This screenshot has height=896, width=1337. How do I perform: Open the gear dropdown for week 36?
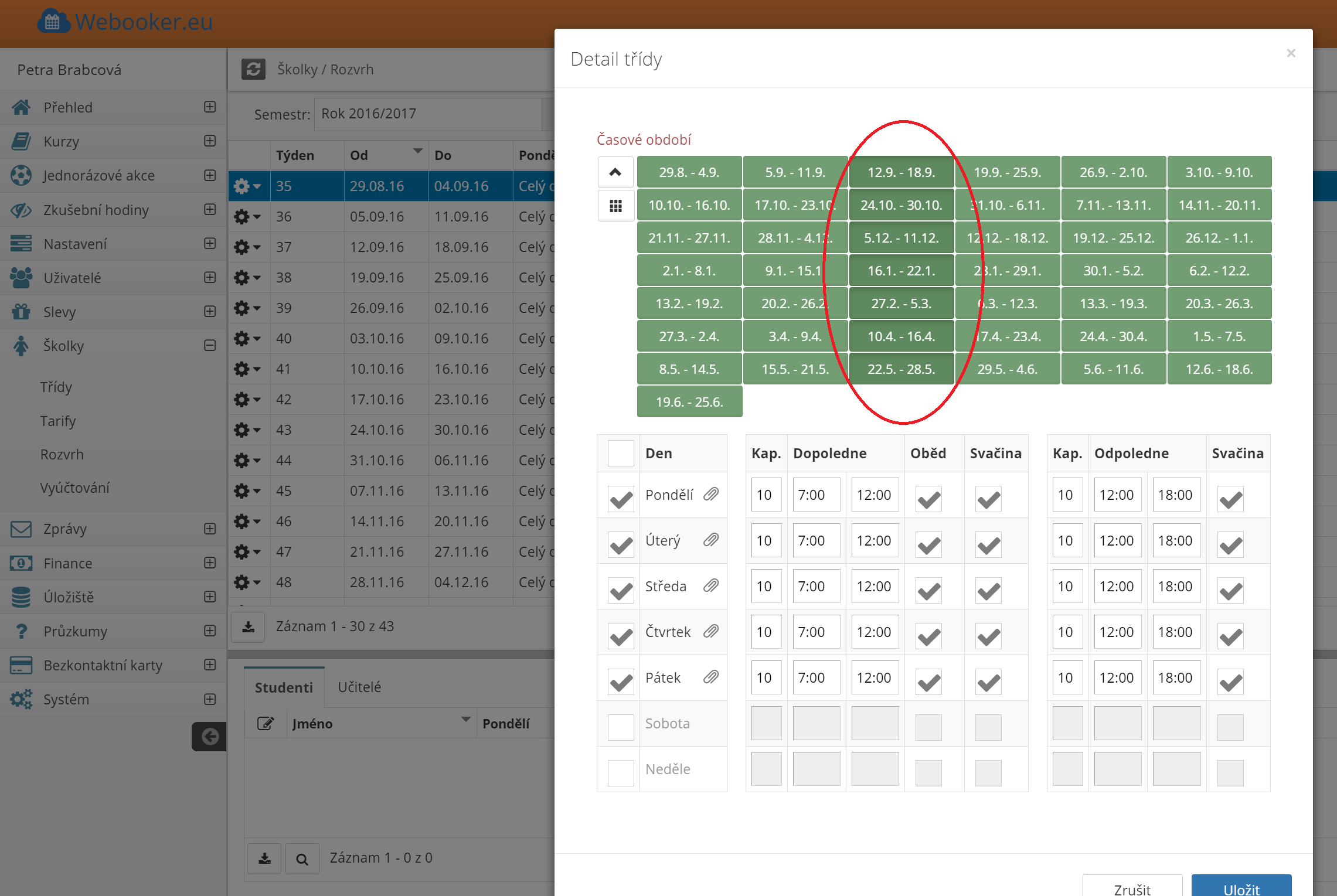pos(247,217)
